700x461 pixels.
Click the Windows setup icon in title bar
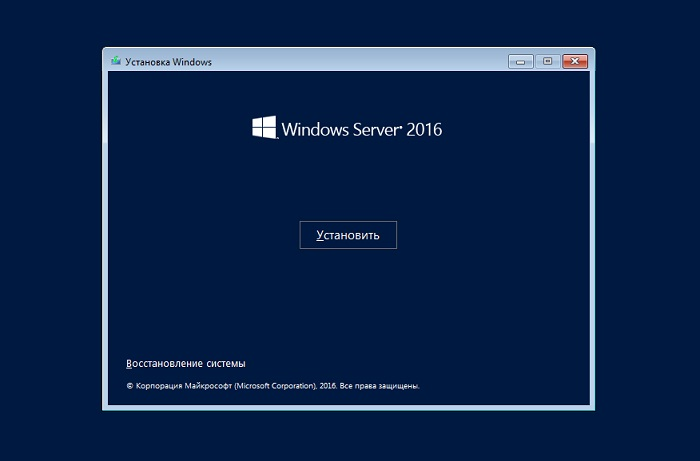[116, 61]
